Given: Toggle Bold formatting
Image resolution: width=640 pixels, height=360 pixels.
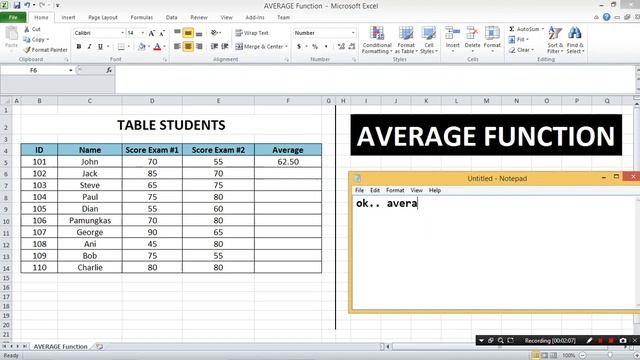Looking at the screenshot, I should [79, 47].
